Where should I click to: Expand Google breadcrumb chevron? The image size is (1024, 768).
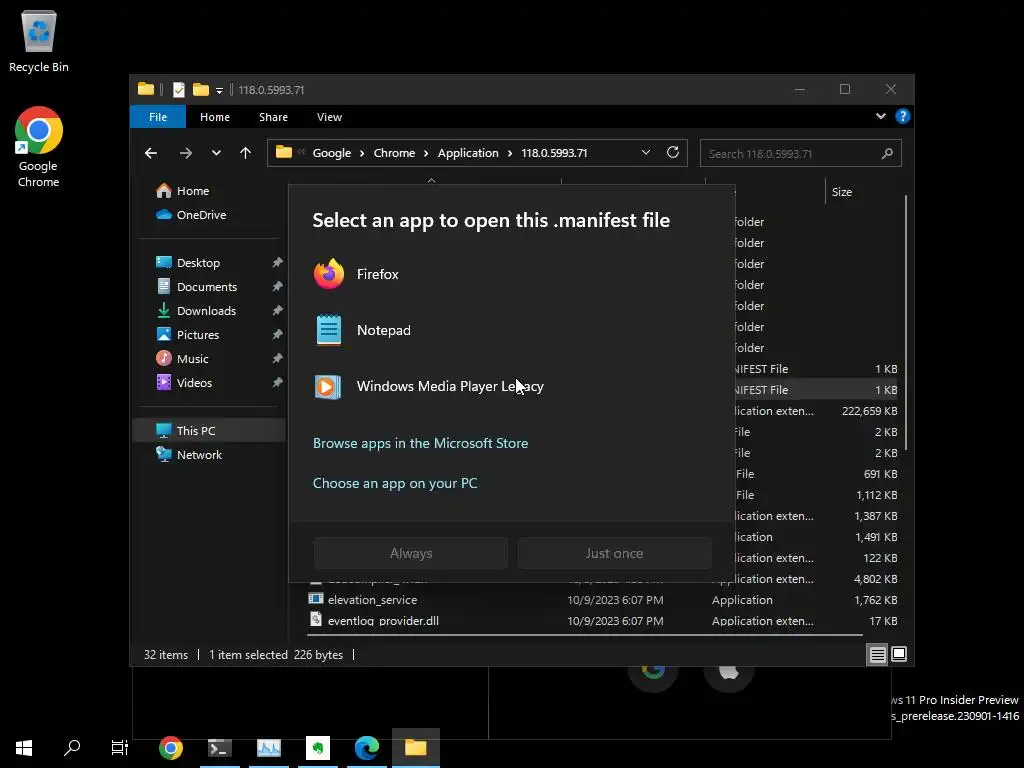click(x=362, y=153)
